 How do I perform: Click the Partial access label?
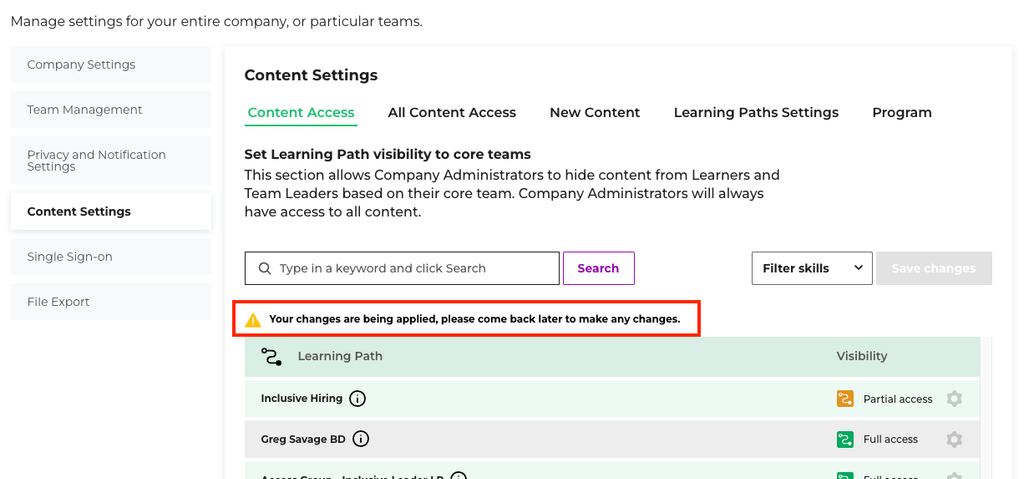[898, 399]
